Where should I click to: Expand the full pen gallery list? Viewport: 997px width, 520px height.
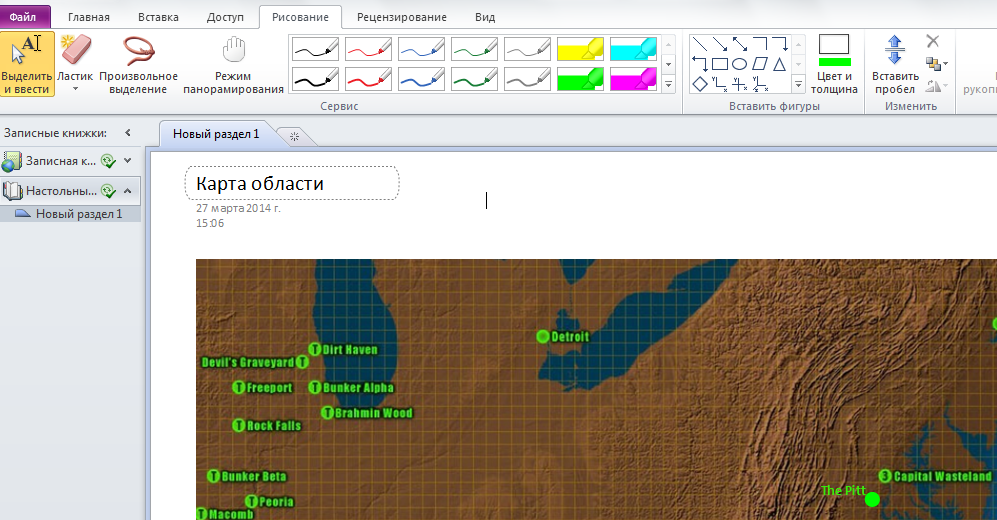(x=668, y=84)
